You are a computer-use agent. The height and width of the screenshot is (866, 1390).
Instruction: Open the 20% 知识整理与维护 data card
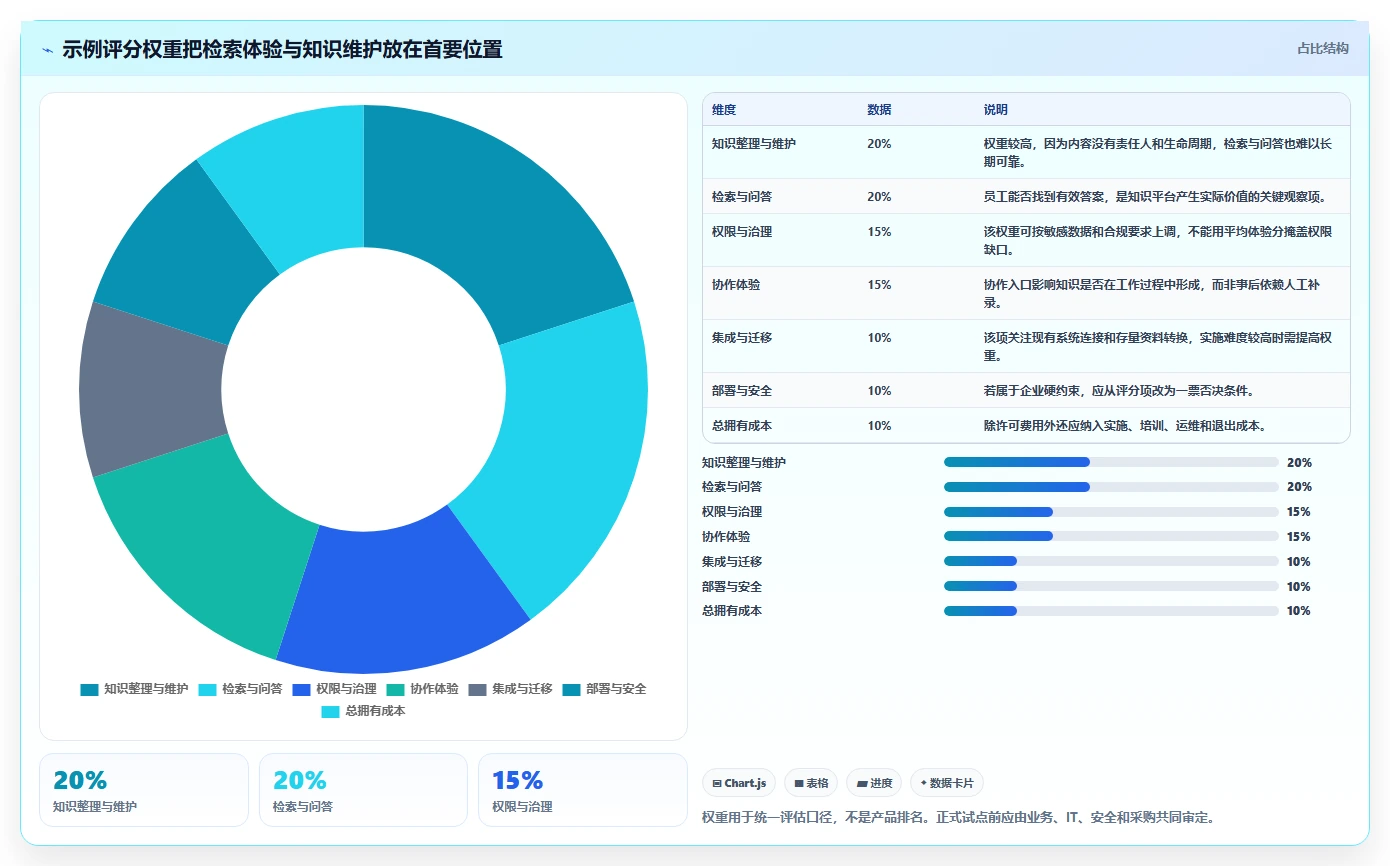click(x=143, y=790)
